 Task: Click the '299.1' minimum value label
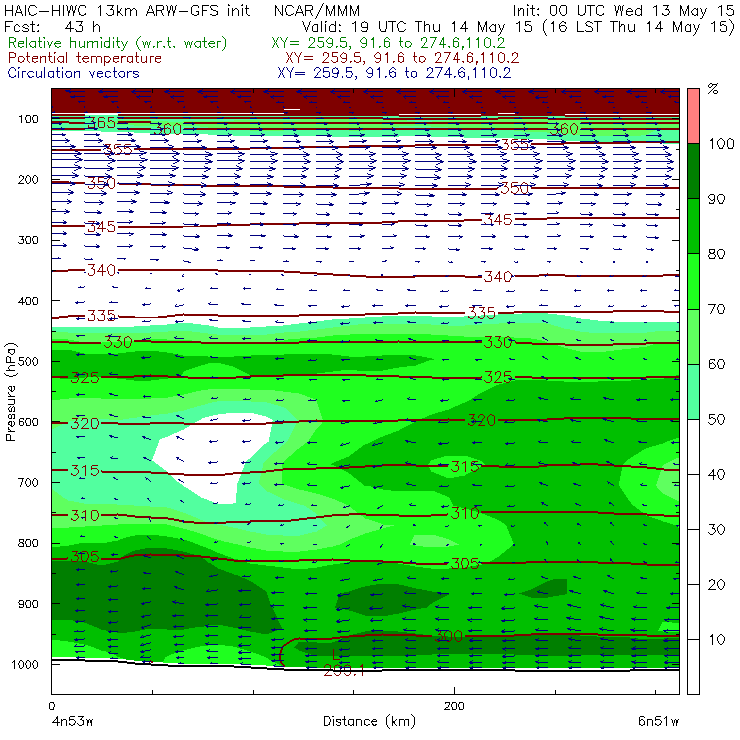click(x=344, y=671)
